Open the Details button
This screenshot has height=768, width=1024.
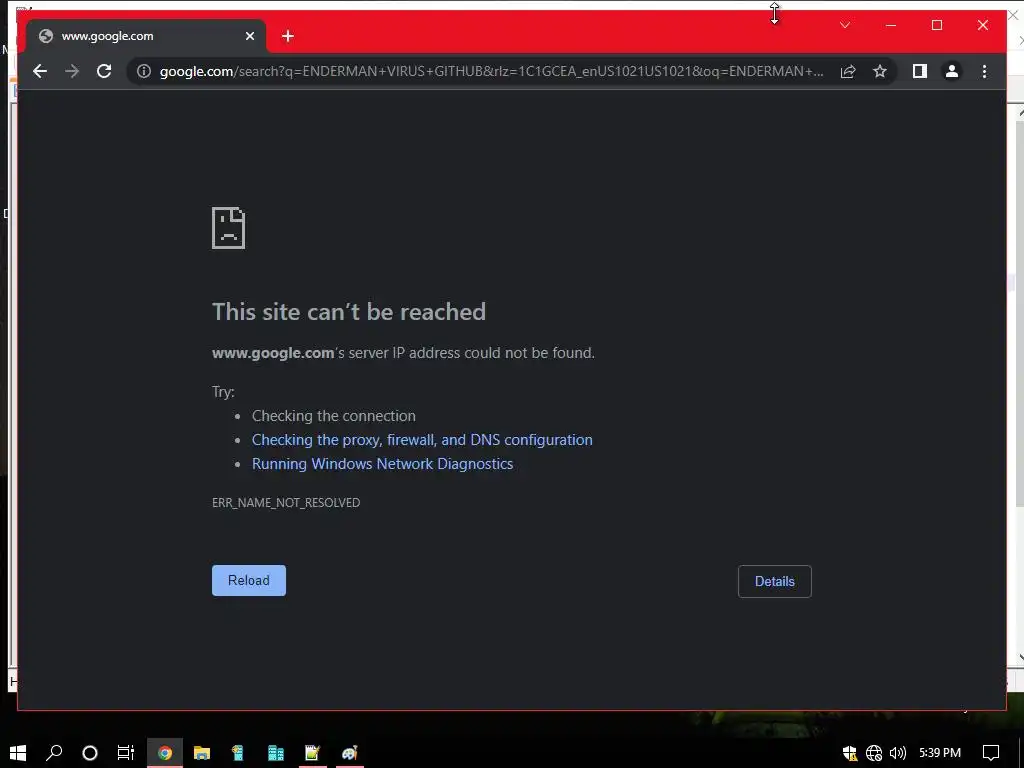(775, 581)
